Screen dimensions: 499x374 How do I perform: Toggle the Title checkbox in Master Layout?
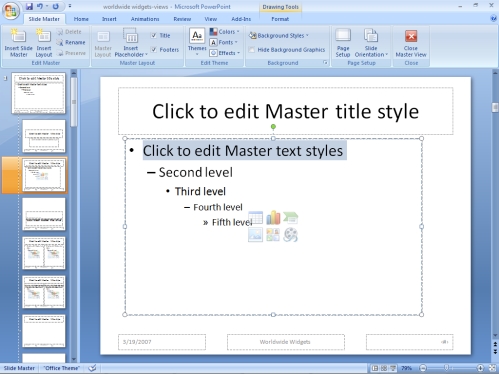pyautogui.click(x=154, y=35)
